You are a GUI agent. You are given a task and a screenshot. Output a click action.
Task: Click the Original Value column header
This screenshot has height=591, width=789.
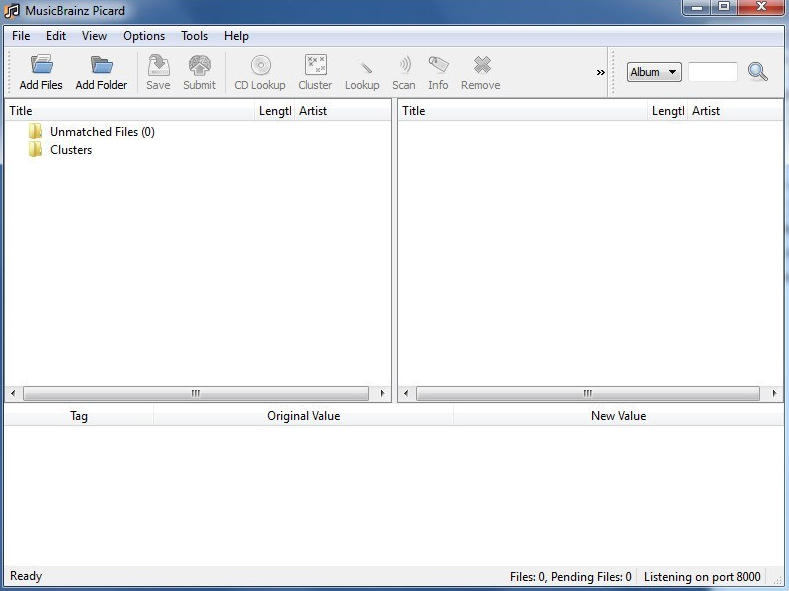[303, 416]
